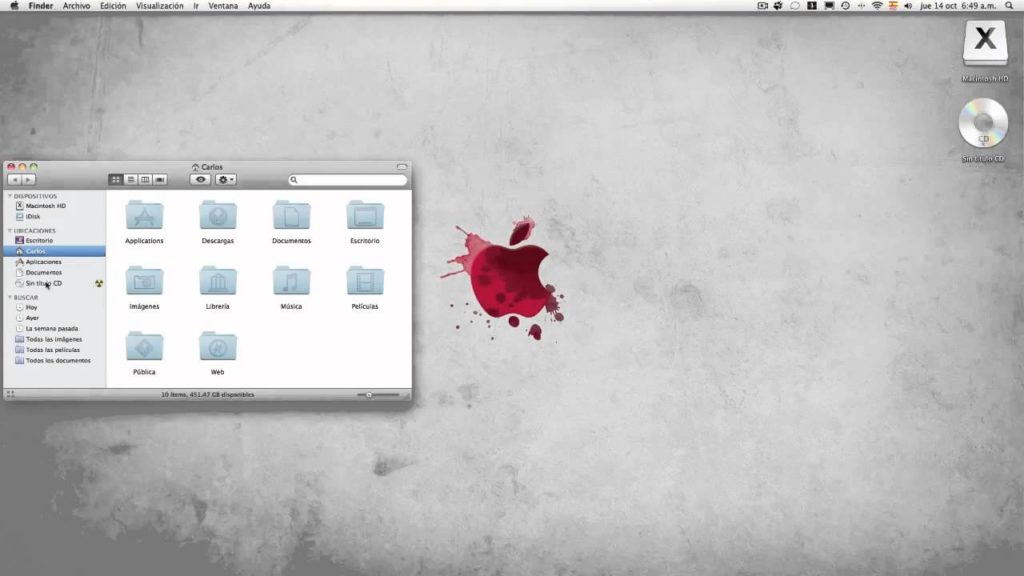Go back with the left arrow button

[14, 180]
